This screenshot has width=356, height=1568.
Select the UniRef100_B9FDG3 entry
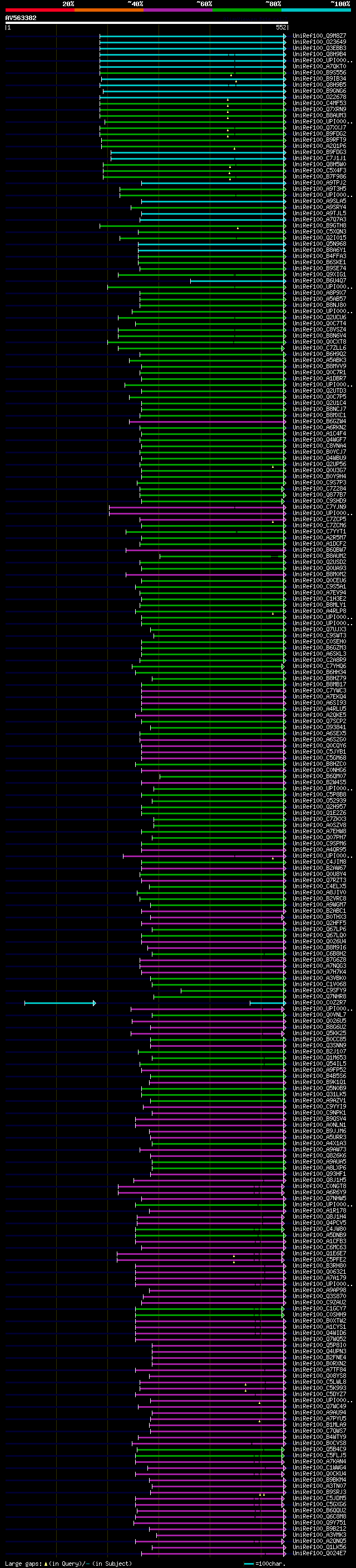click(319, 152)
